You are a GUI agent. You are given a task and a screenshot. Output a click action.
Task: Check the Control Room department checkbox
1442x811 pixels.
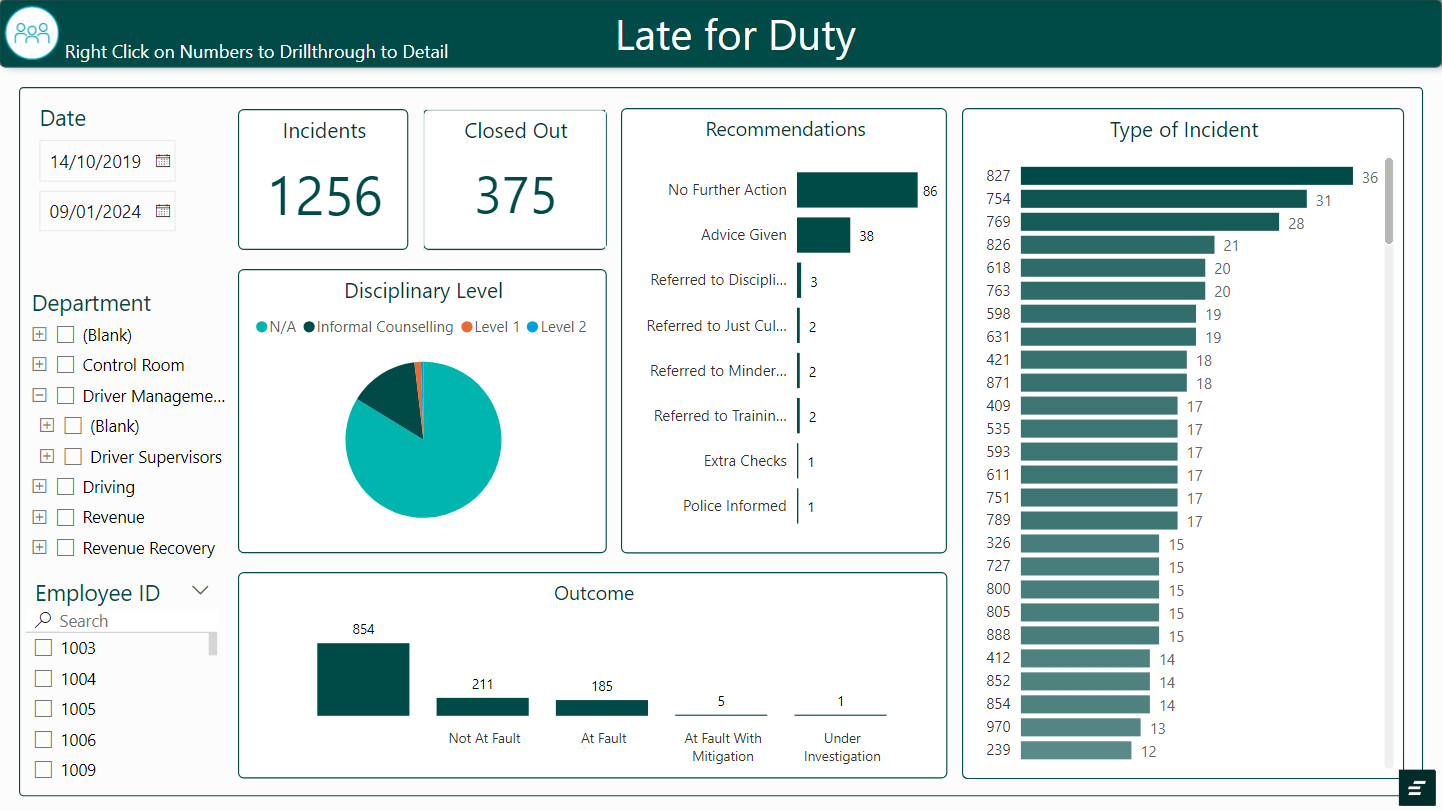point(66,365)
